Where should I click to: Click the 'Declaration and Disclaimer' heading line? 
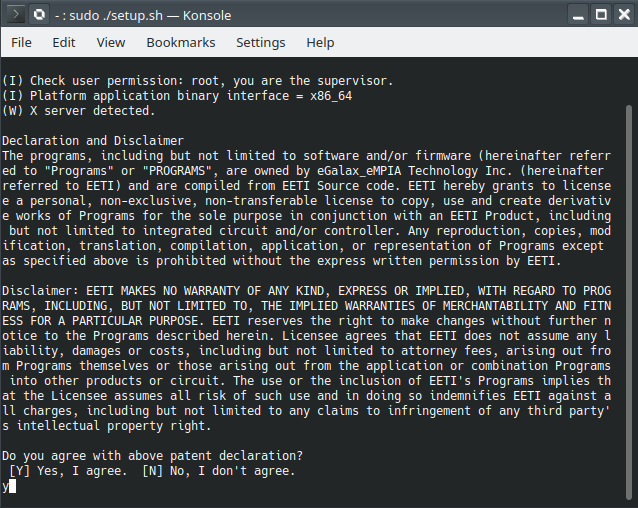pyautogui.click(x=93, y=141)
